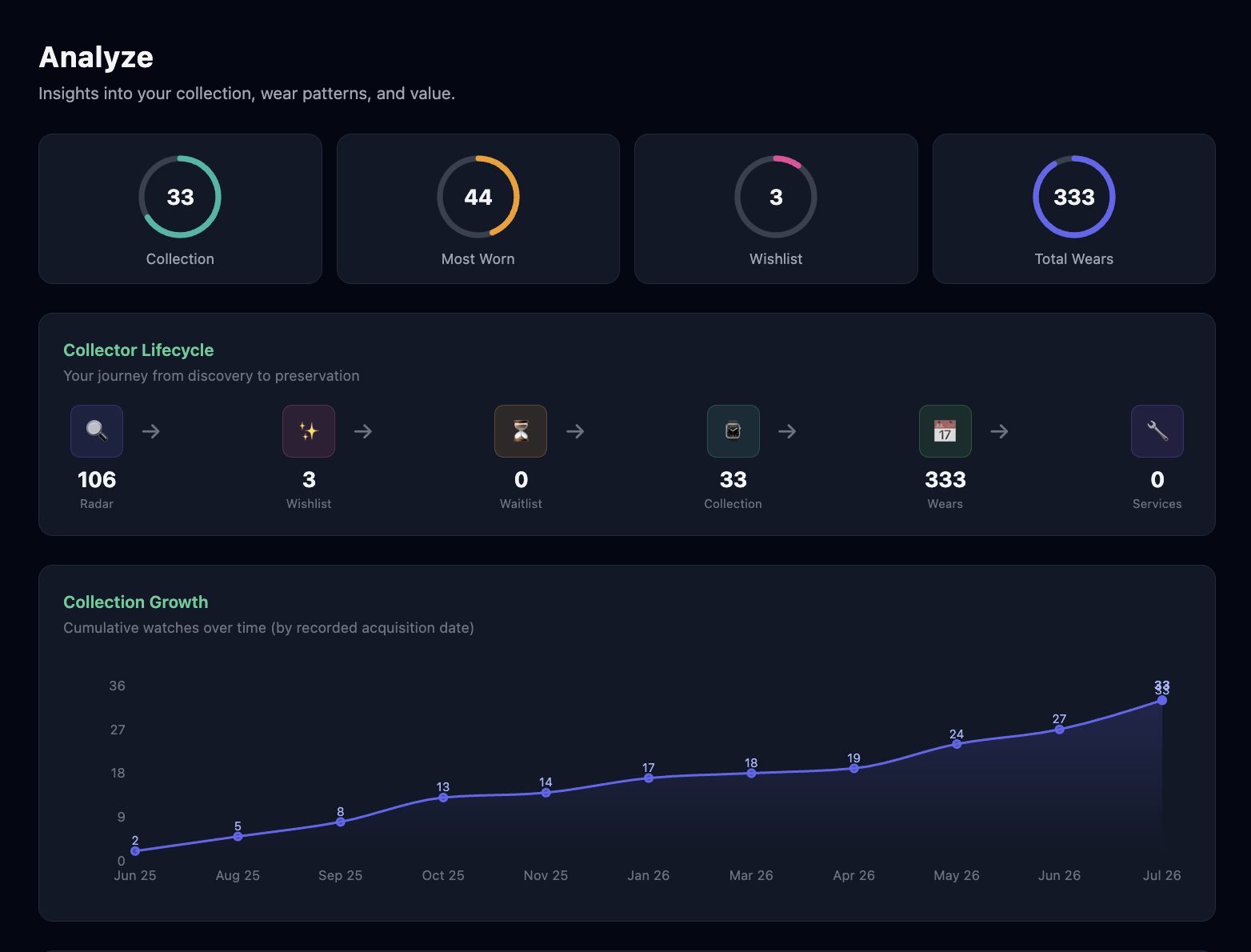Click the Jul 26 x-axis label
The height and width of the screenshot is (952, 1251).
tap(1162, 875)
